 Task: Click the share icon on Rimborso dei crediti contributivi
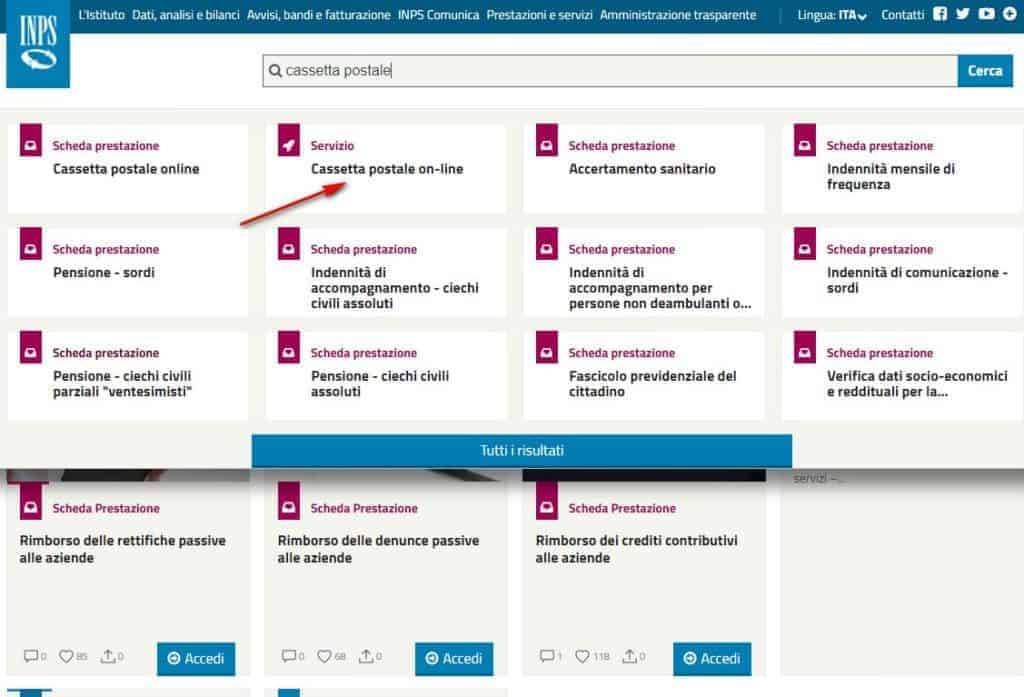tap(631, 655)
